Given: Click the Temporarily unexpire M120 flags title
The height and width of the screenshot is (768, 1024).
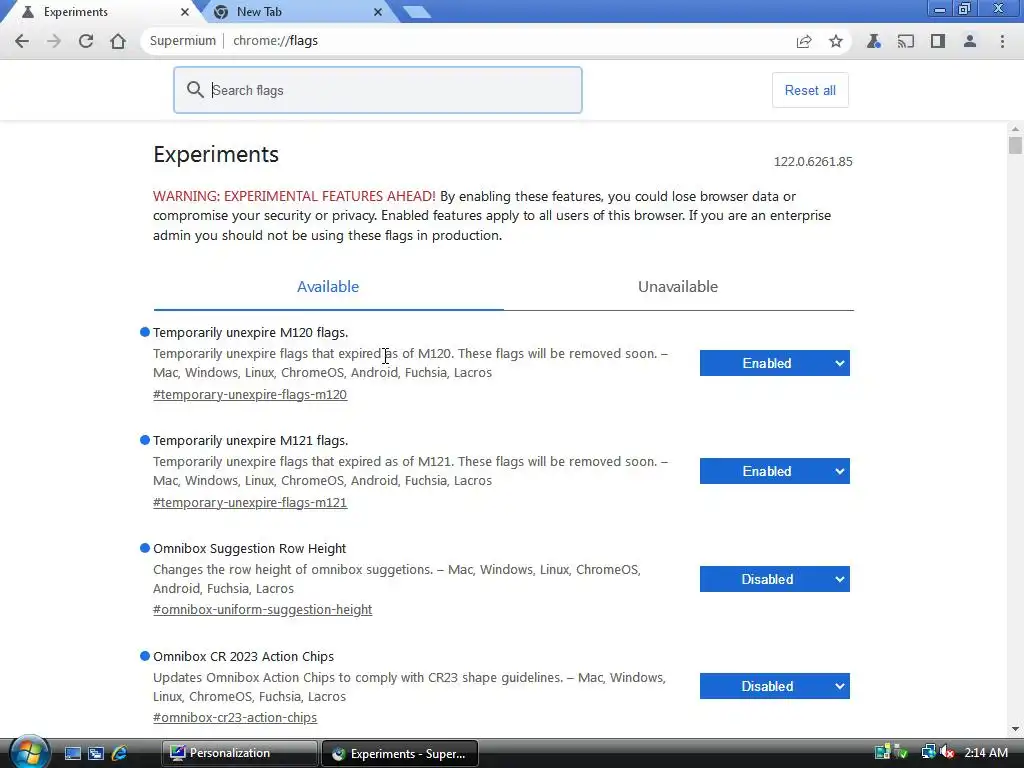Looking at the screenshot, I should click(250, 332).
